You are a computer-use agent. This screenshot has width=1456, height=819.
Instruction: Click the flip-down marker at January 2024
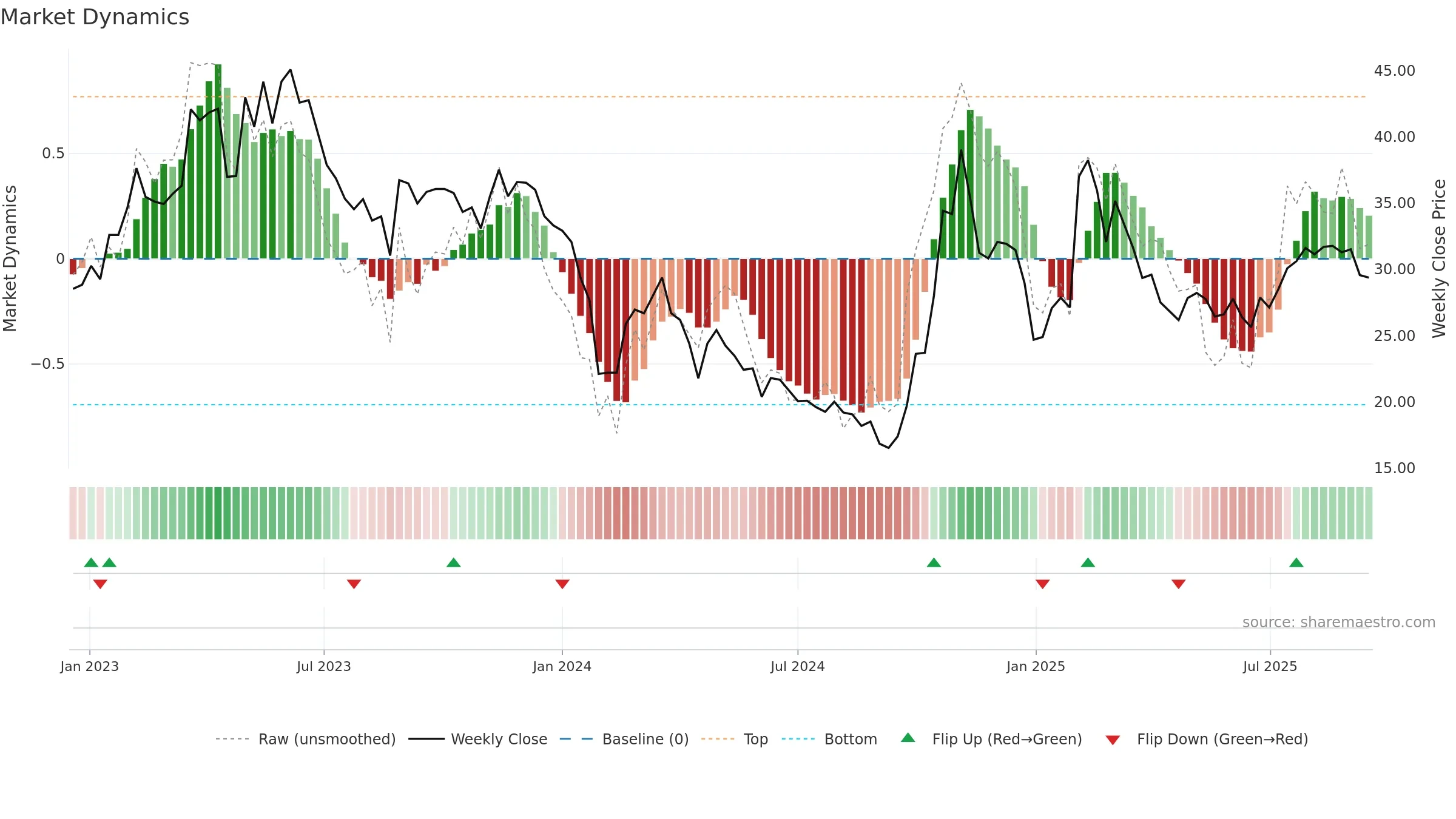point(562,584)
